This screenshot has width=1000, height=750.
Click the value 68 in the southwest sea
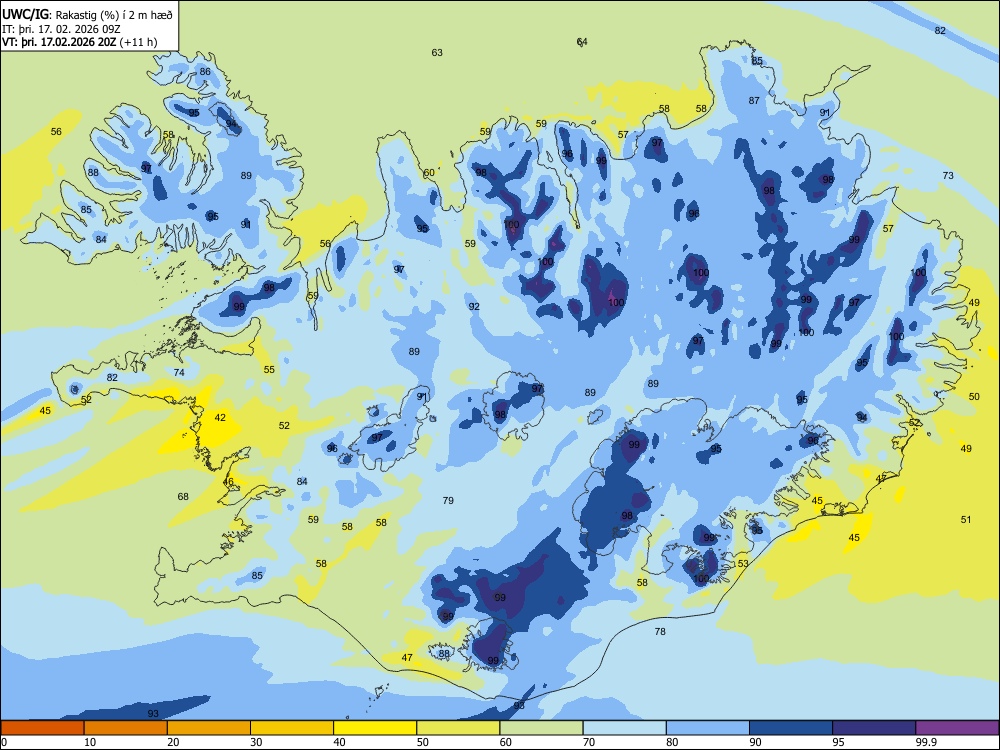tap(183, 496)
